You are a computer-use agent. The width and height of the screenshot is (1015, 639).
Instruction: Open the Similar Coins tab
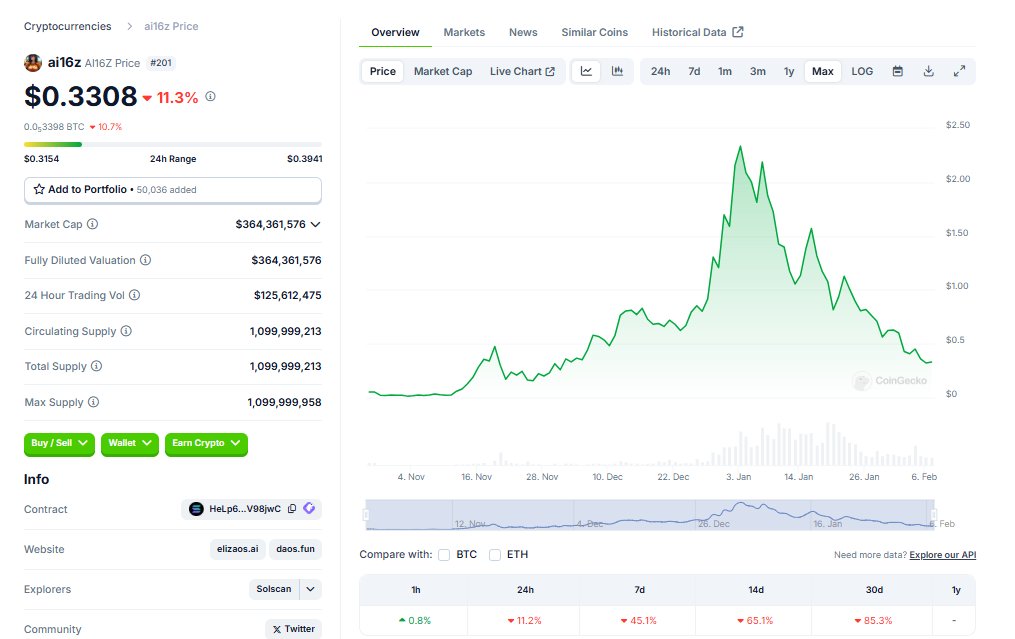click(x=595, y=32)
